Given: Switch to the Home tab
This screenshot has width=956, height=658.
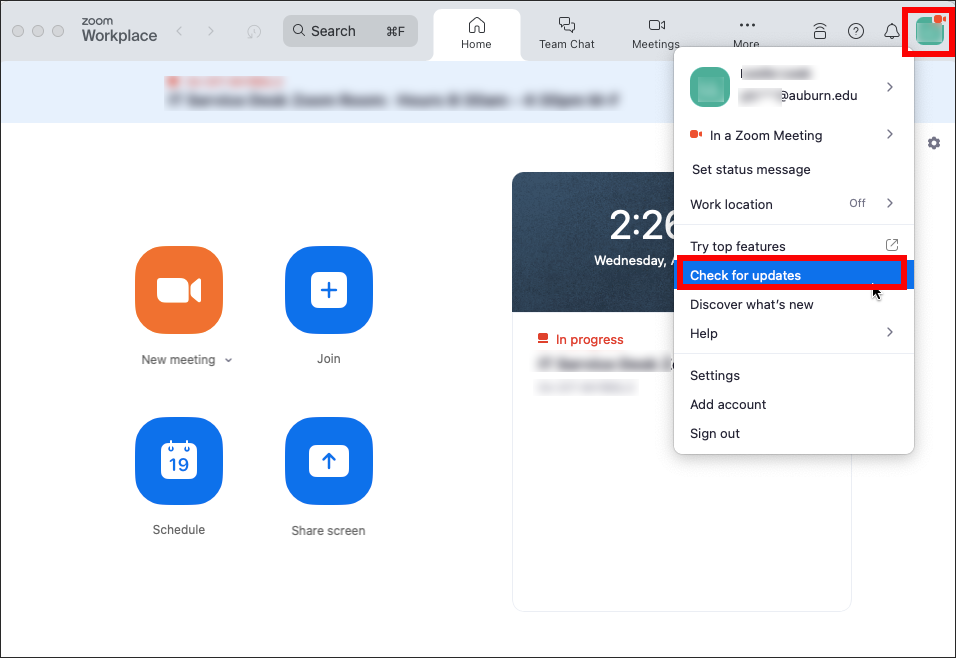Looking at the screenshot, I should [476, 34].
